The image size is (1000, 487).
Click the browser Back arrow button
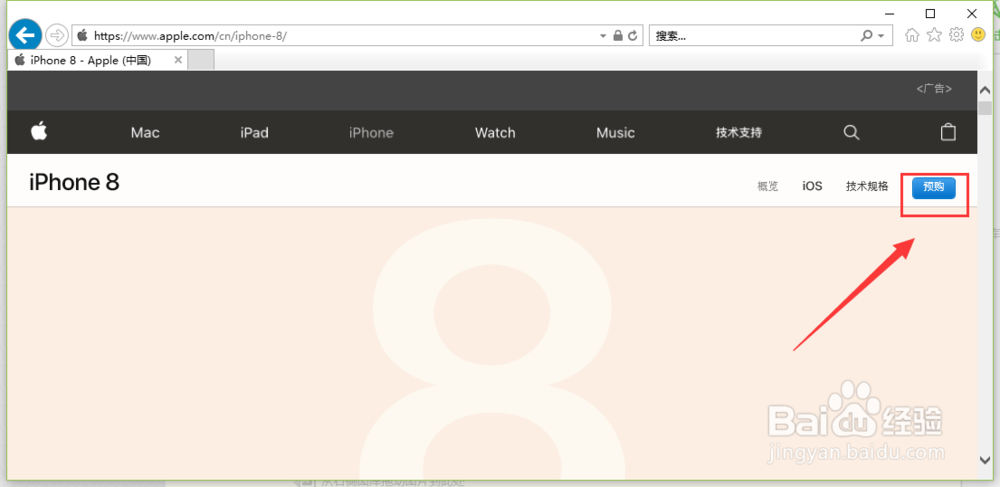[x=25, y=35]
